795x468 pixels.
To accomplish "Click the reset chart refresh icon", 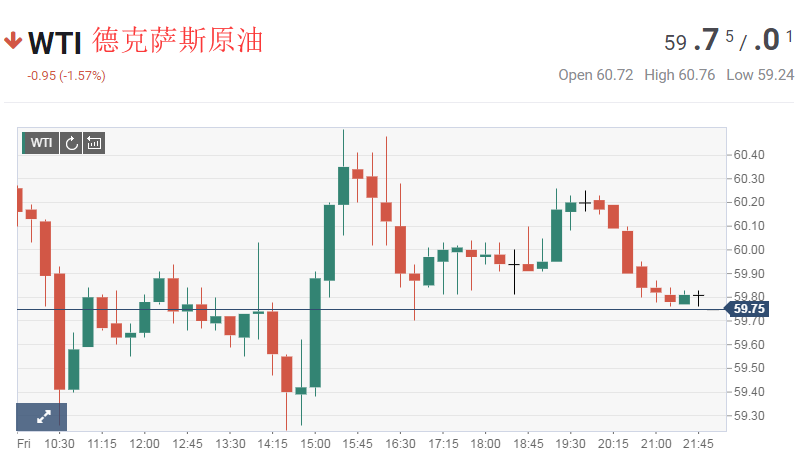I will (71, 143).
